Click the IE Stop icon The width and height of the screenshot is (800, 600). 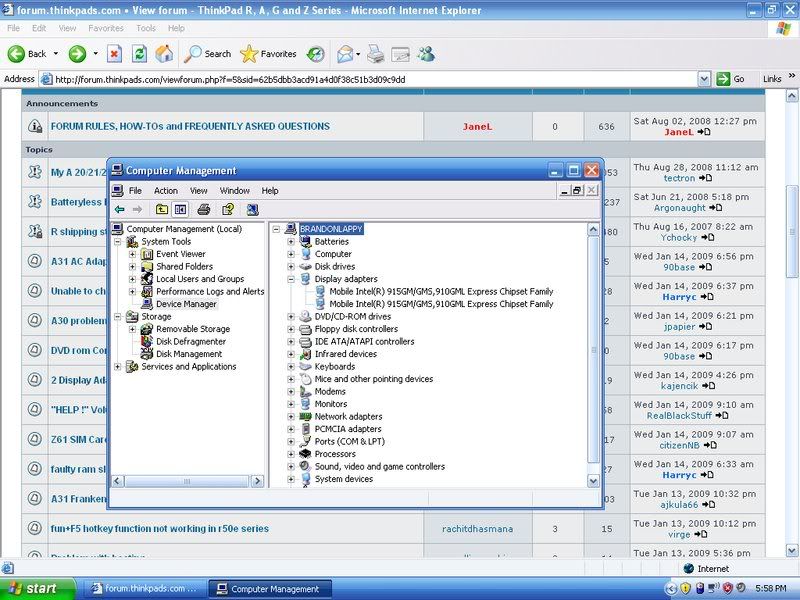[114, 54]
